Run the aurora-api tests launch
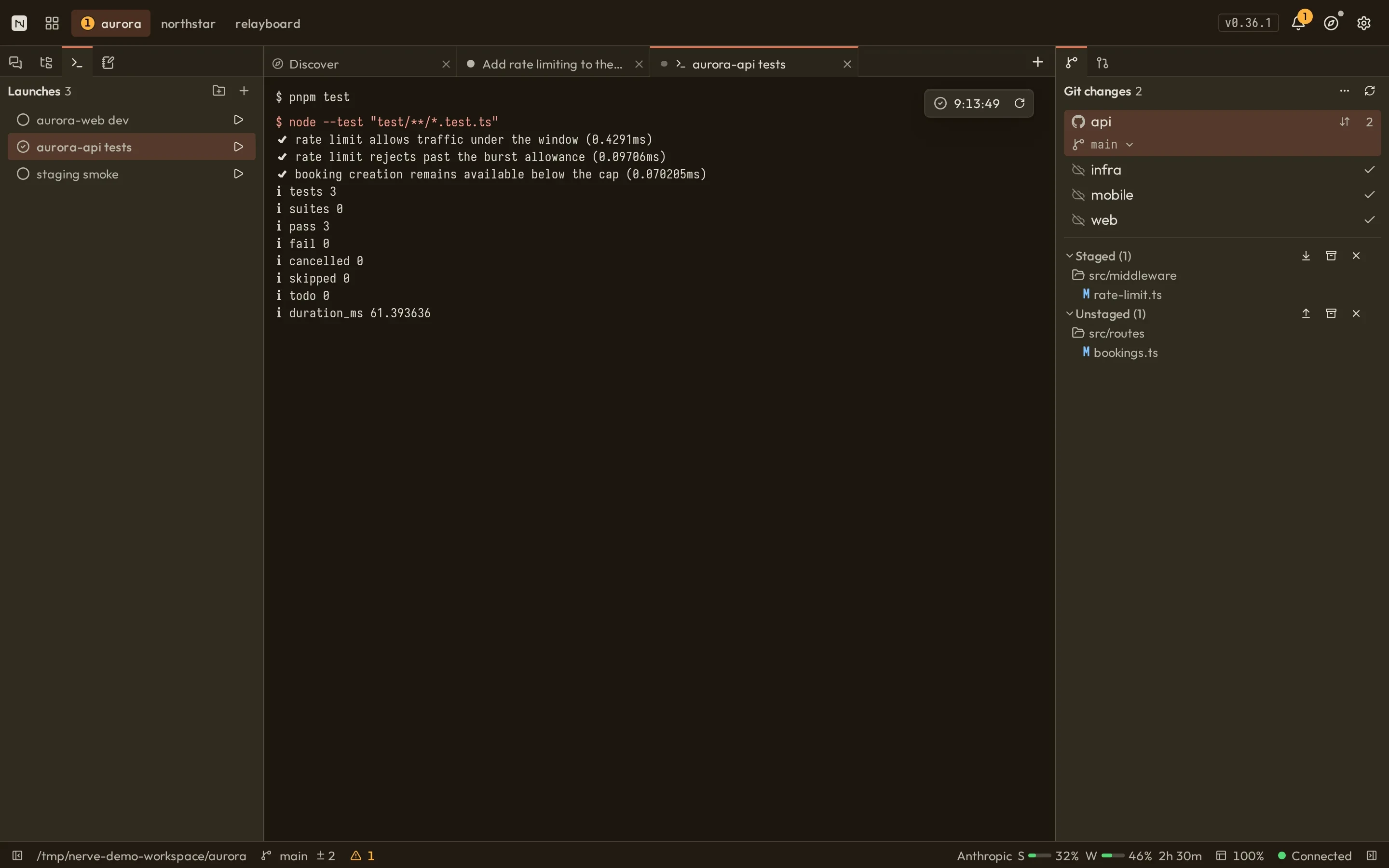 (x=238, y=147)
